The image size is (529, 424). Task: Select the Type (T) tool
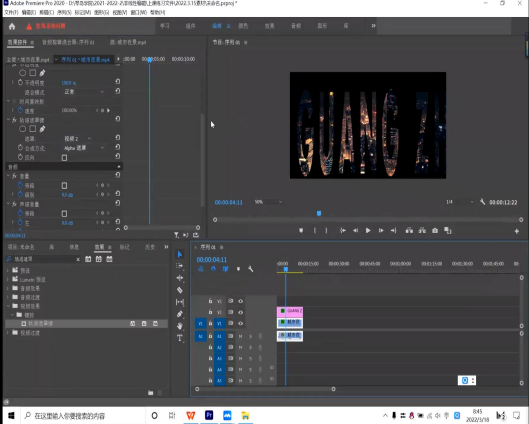tap(180, 338)
